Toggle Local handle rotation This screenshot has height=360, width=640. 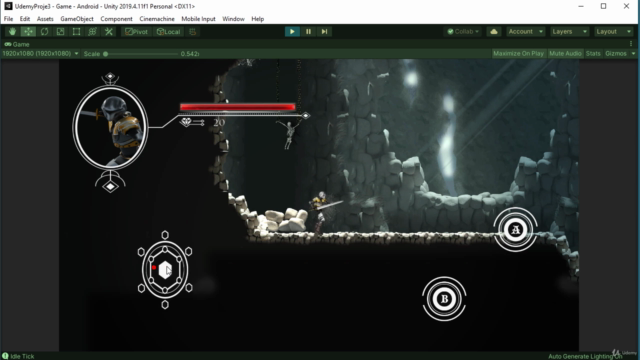[169, 31]
